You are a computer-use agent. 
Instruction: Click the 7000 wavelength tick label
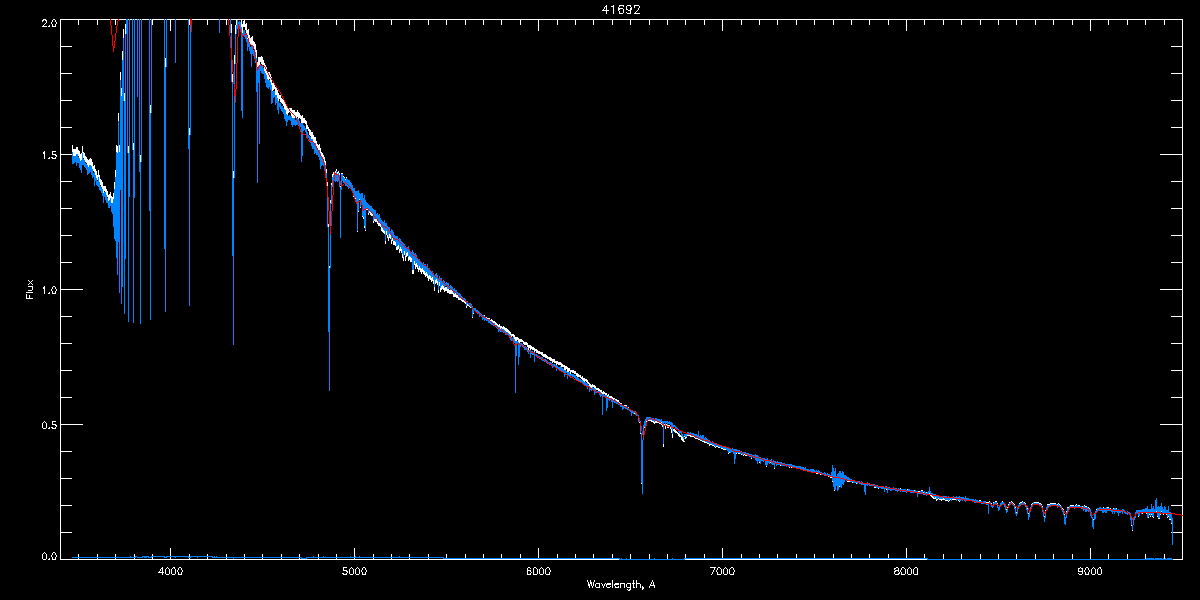pyautogui.click(x=722, y=572)
